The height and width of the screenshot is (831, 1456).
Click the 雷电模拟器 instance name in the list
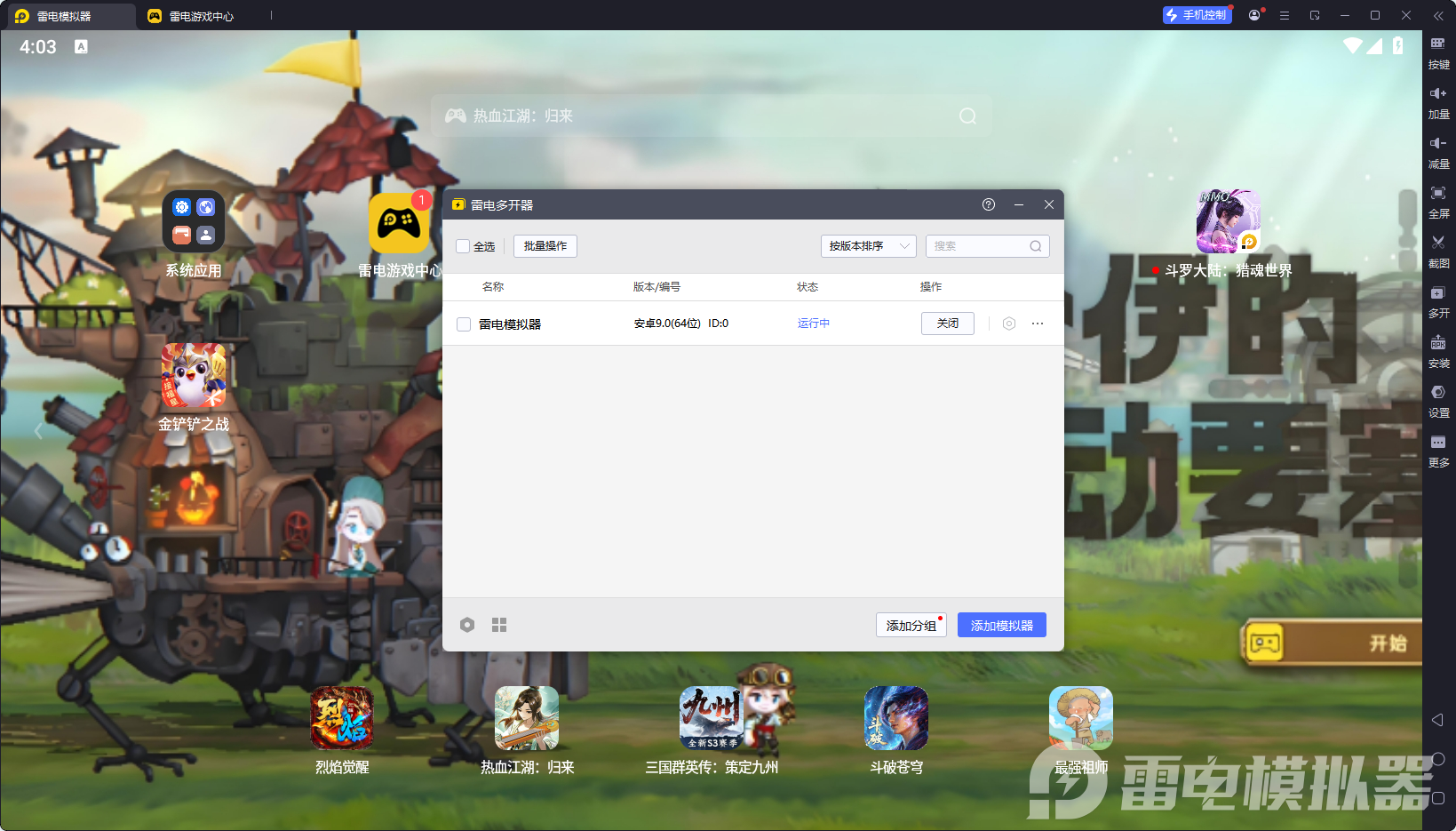pyautogui.click(x=510, y=324)
